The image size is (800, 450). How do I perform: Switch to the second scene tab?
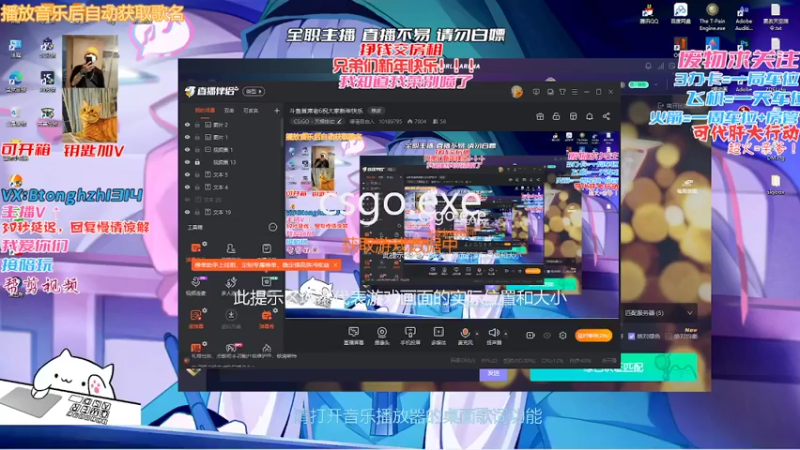tap(229, 110)
